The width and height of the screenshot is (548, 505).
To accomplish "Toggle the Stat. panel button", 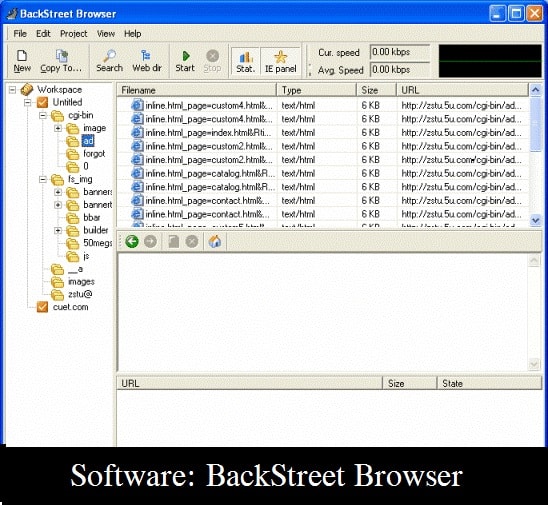I will [x=245, y=61].
